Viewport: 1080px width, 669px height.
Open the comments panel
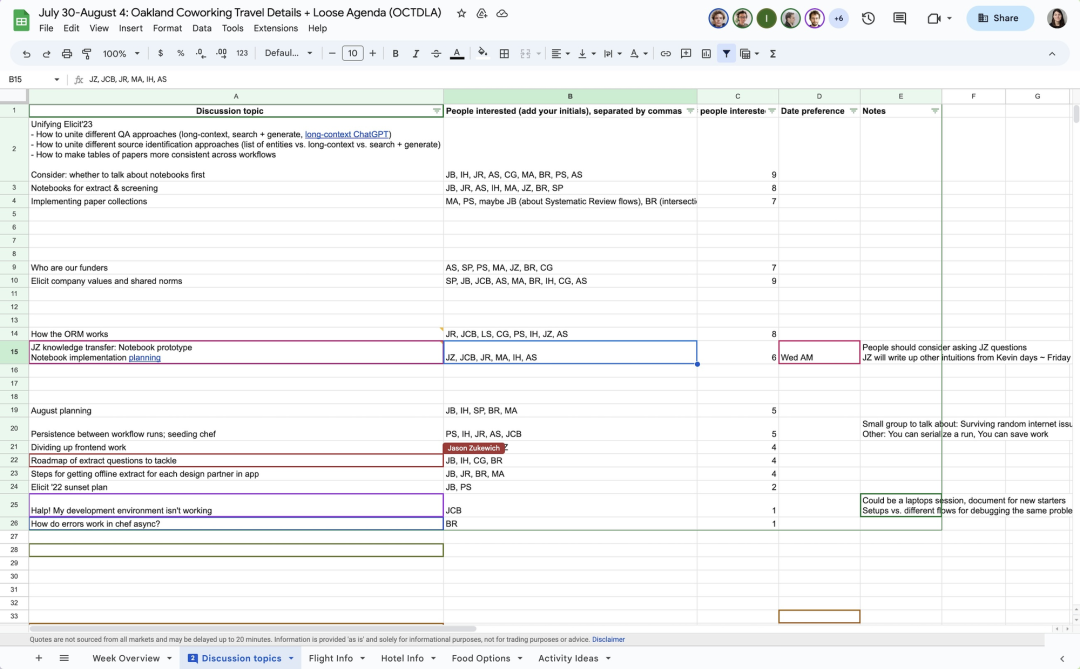click(x=900, y=19)
